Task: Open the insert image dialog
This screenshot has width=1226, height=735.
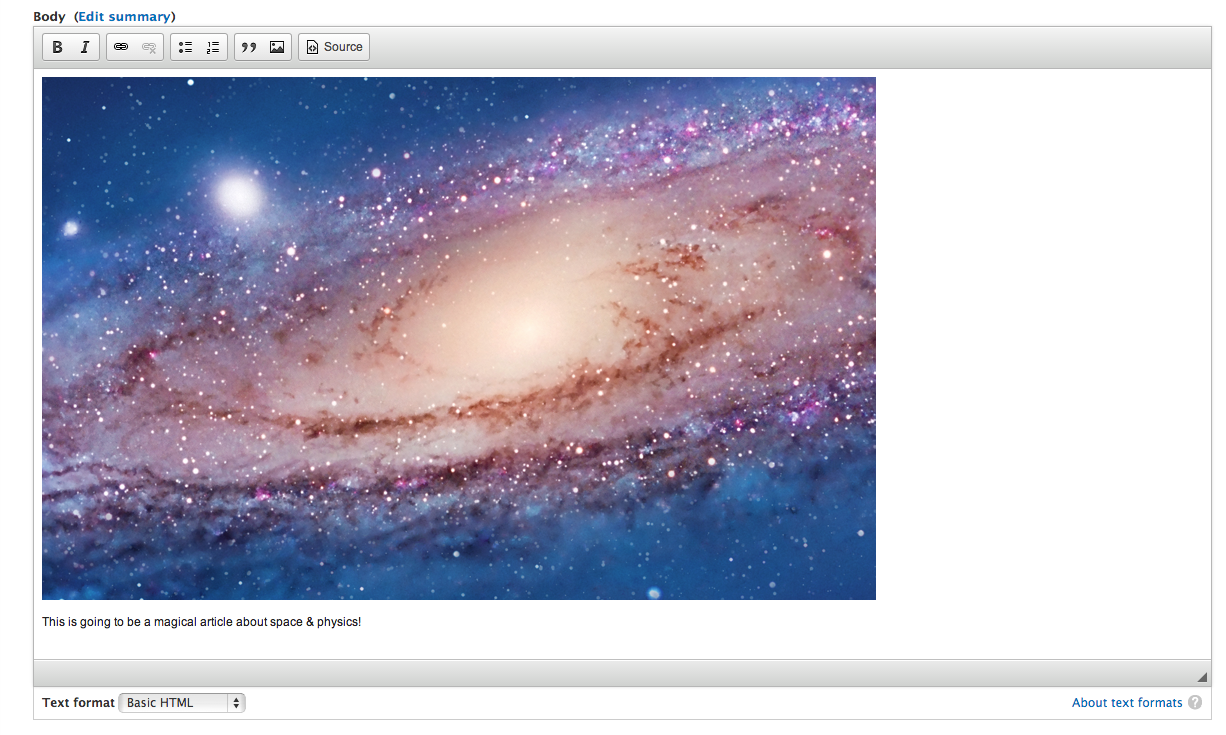Action: coord(277,47)
